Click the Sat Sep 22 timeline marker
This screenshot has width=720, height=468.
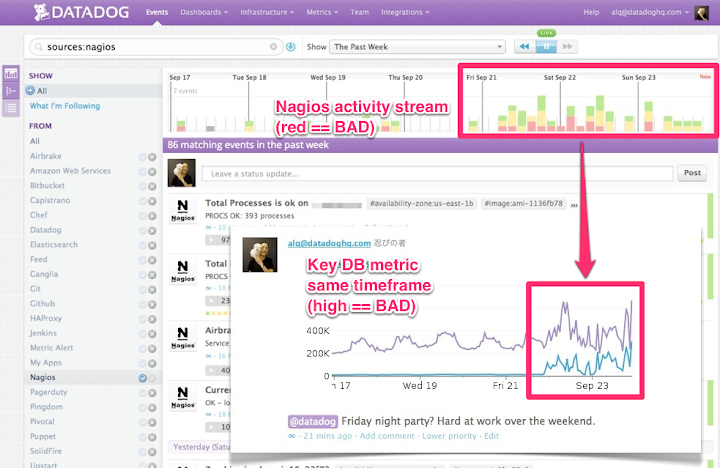(560, 78)
